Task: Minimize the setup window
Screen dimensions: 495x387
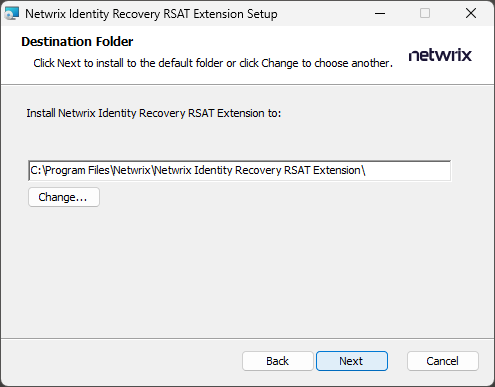Action: tap(380, 13)
